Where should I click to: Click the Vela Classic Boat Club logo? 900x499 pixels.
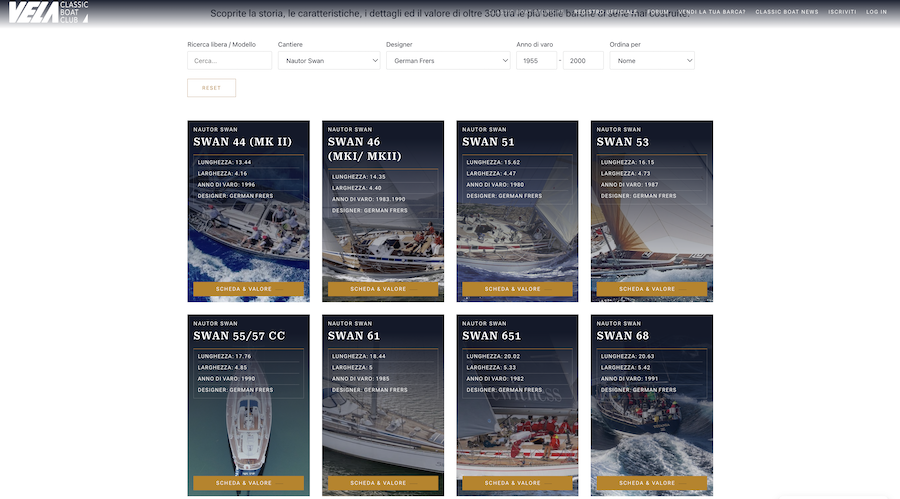[x=48, y=12]
